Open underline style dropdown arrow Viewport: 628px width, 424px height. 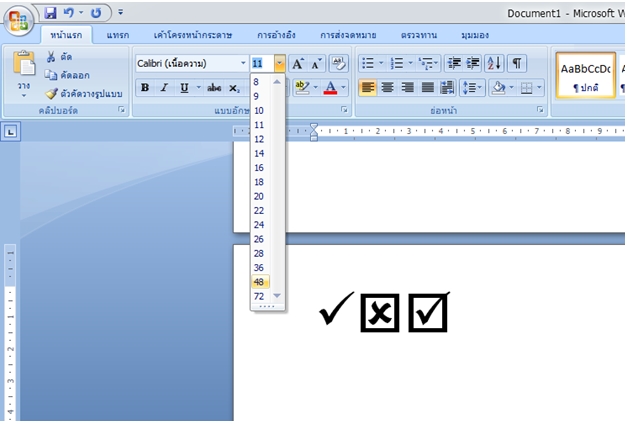199,88
